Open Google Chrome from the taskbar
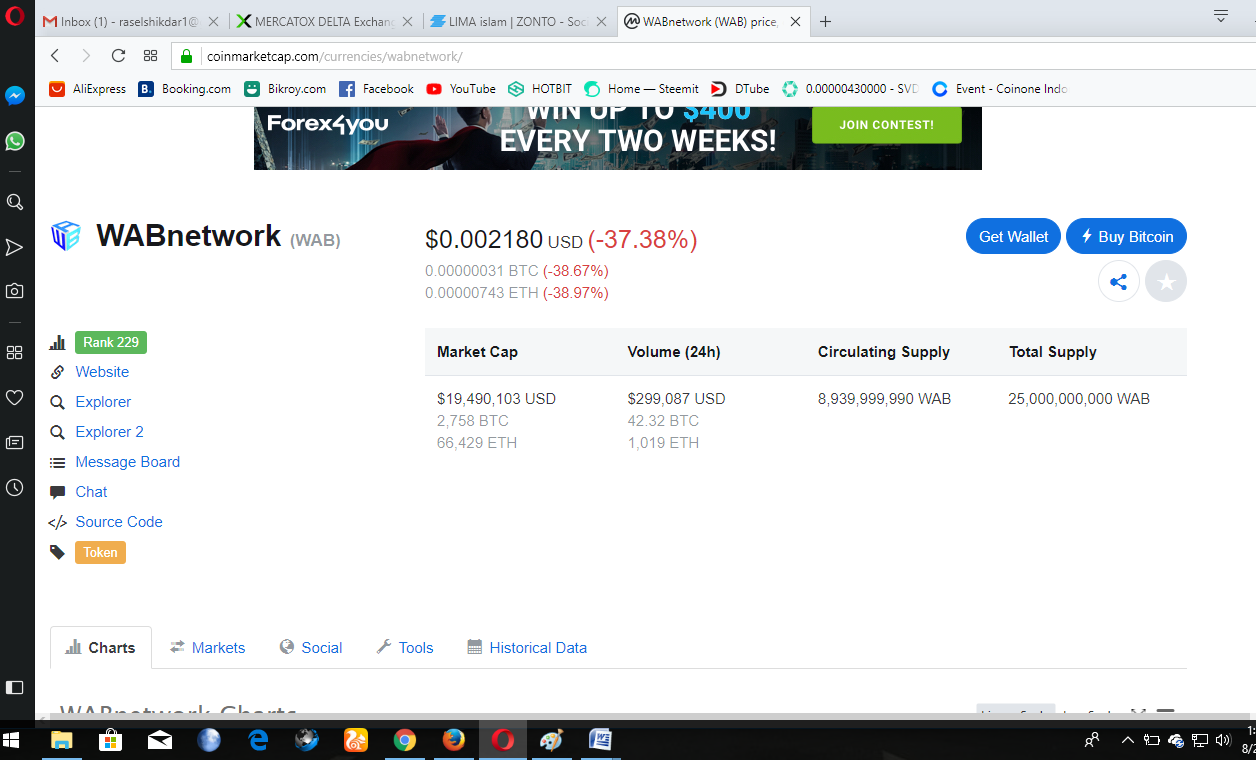Image resolution: width=1256 pixels, height=770 pixels. [405, 741]
